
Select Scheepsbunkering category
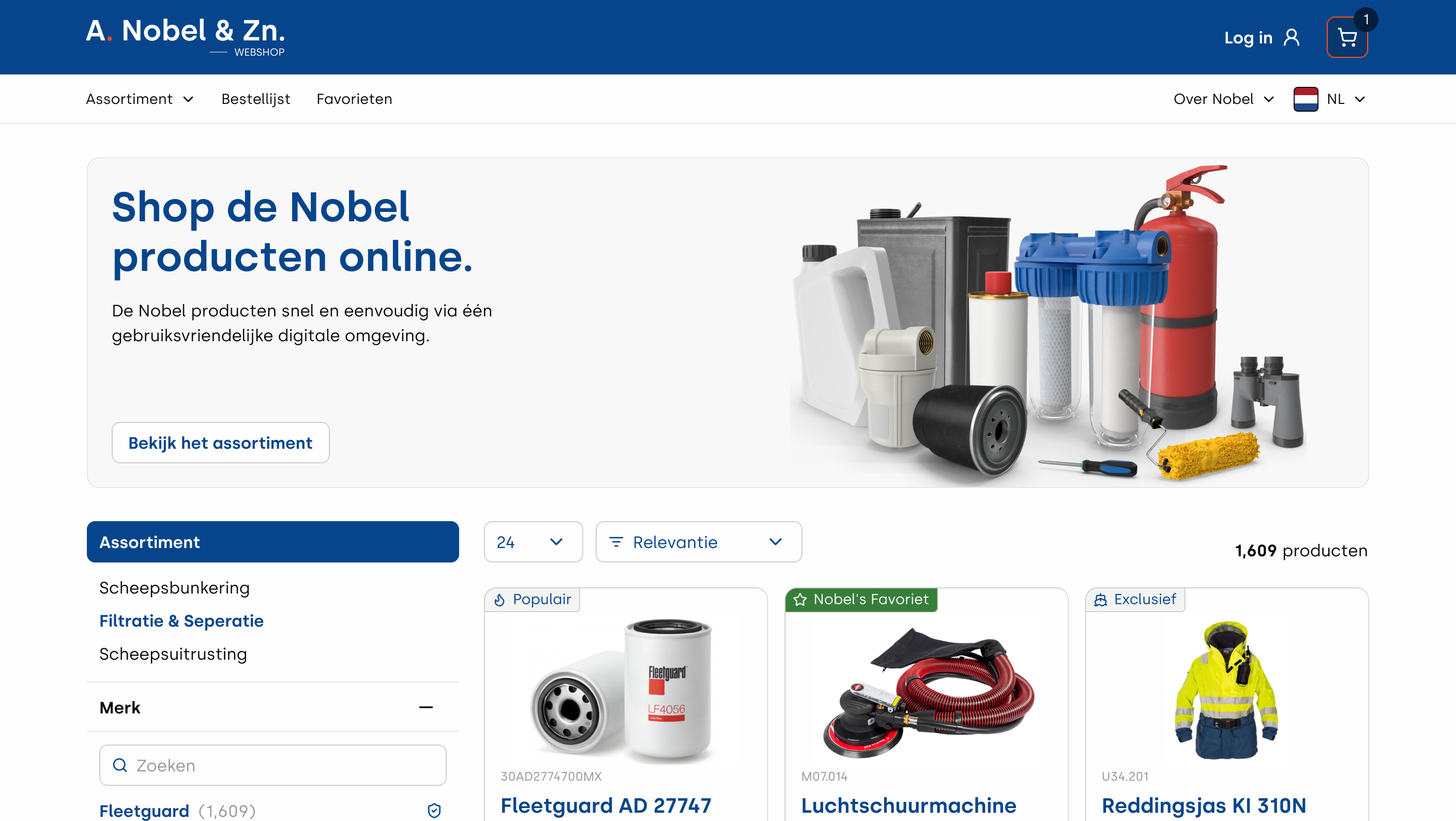(x=174, y=588)
